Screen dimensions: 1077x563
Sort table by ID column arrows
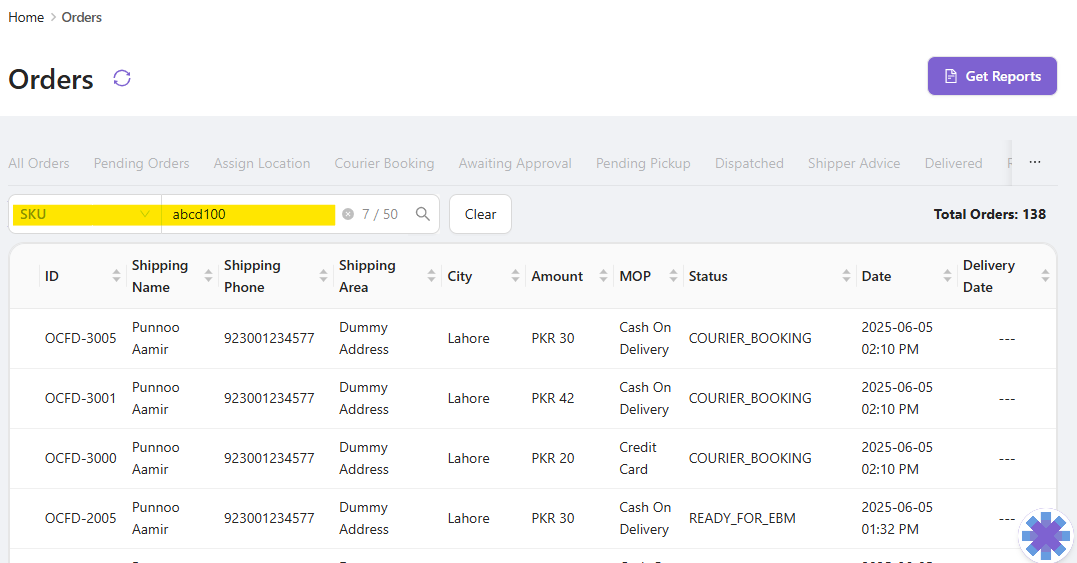click(116, 276)
